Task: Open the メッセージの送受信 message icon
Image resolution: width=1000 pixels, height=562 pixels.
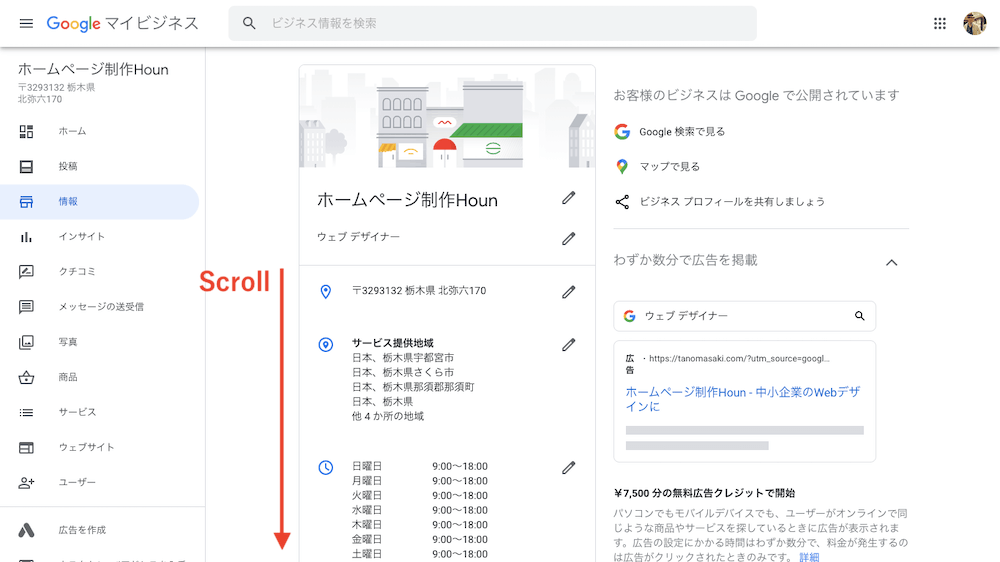Action: coord(26,307)
